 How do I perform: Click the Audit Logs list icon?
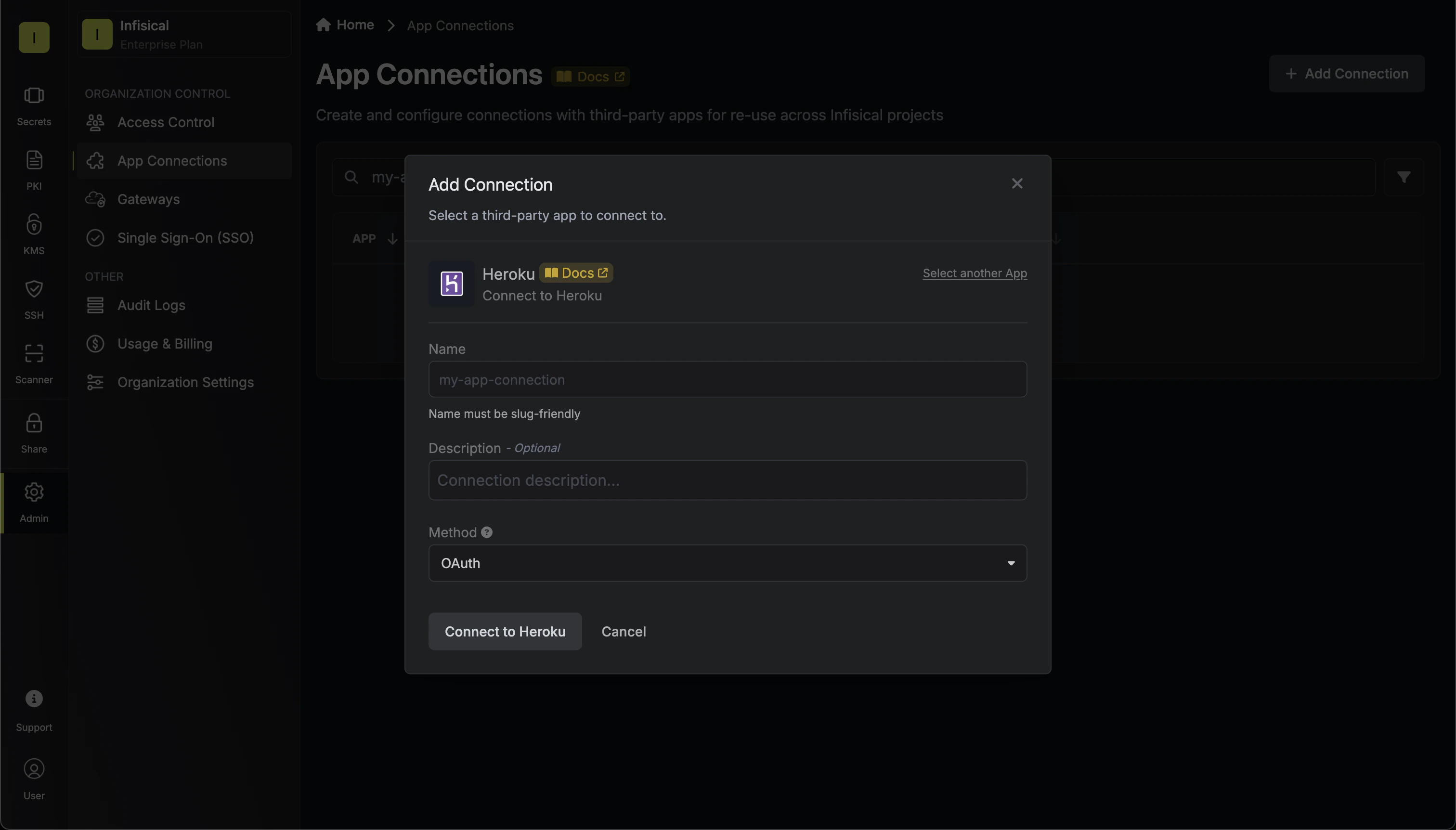[x=95, y=306]
